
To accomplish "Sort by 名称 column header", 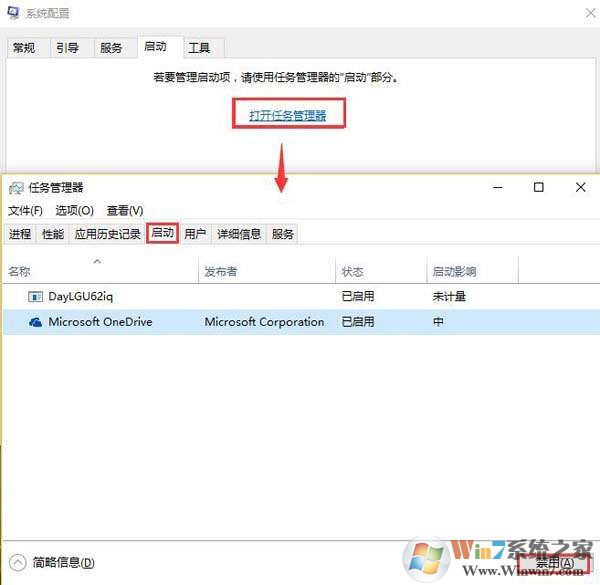I will [x=101, y=271].
